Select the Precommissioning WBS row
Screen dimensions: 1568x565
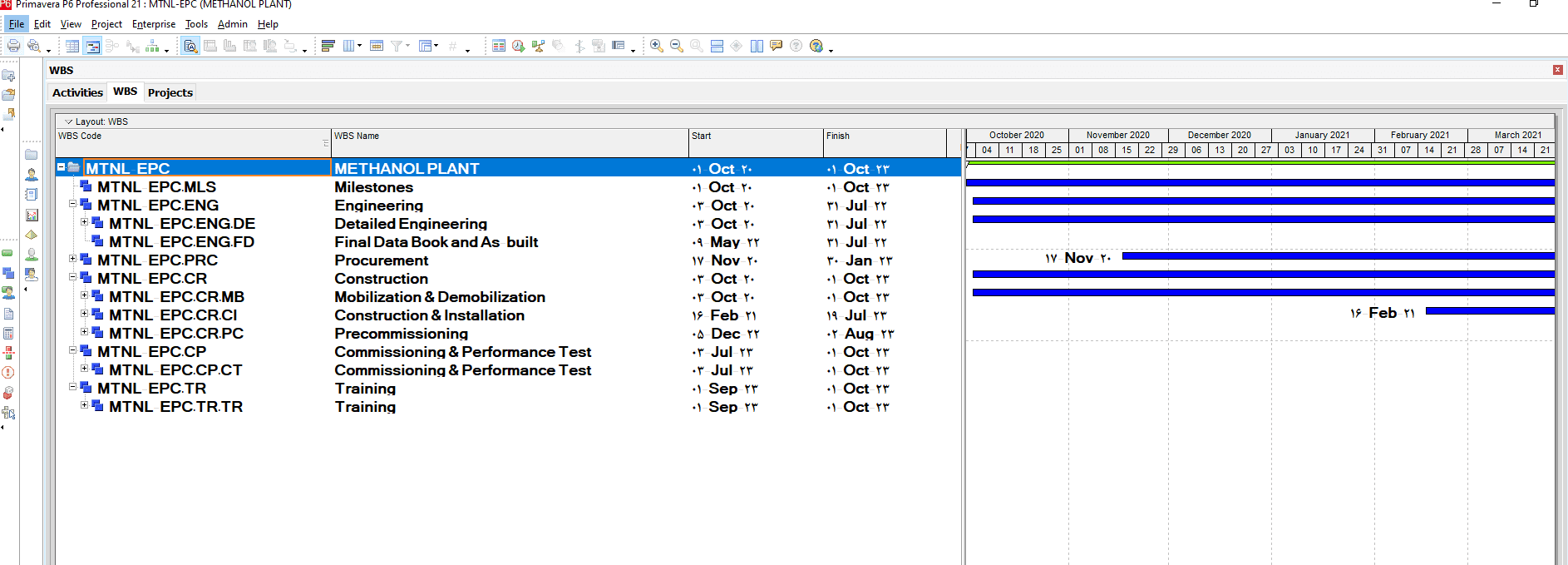coord(508,334)
